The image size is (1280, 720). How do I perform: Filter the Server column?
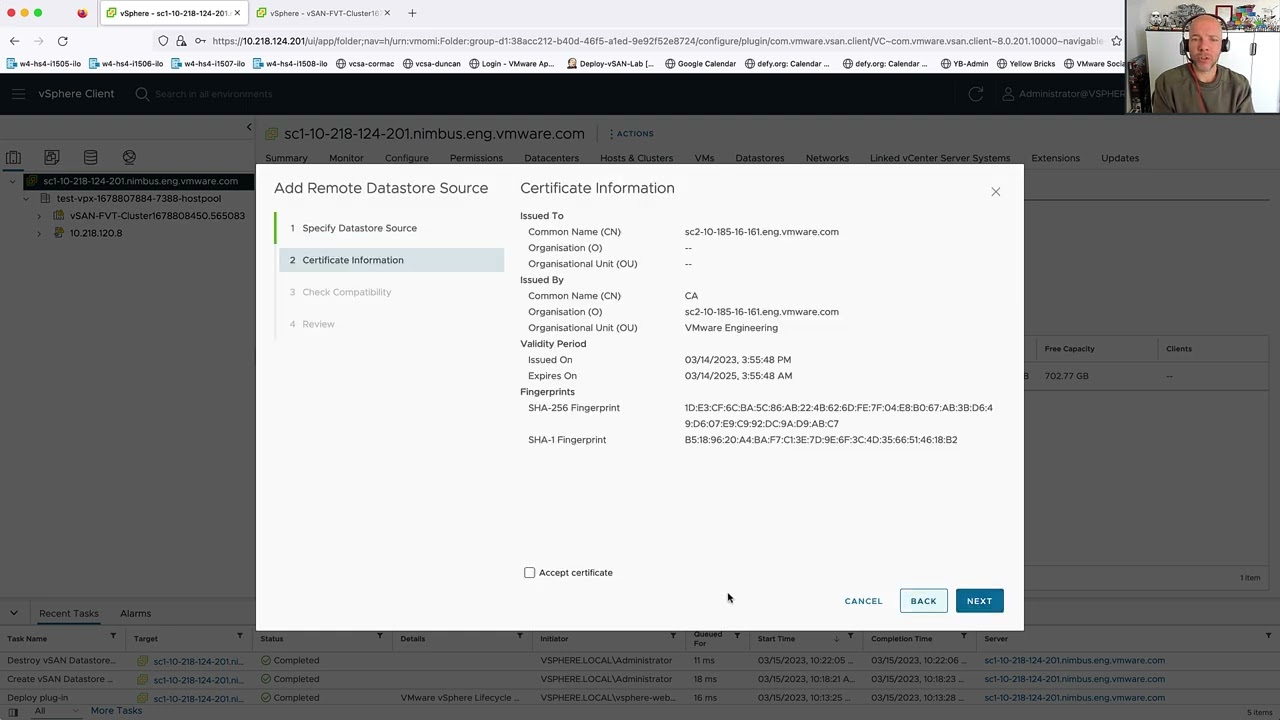tap(1268, 637)
